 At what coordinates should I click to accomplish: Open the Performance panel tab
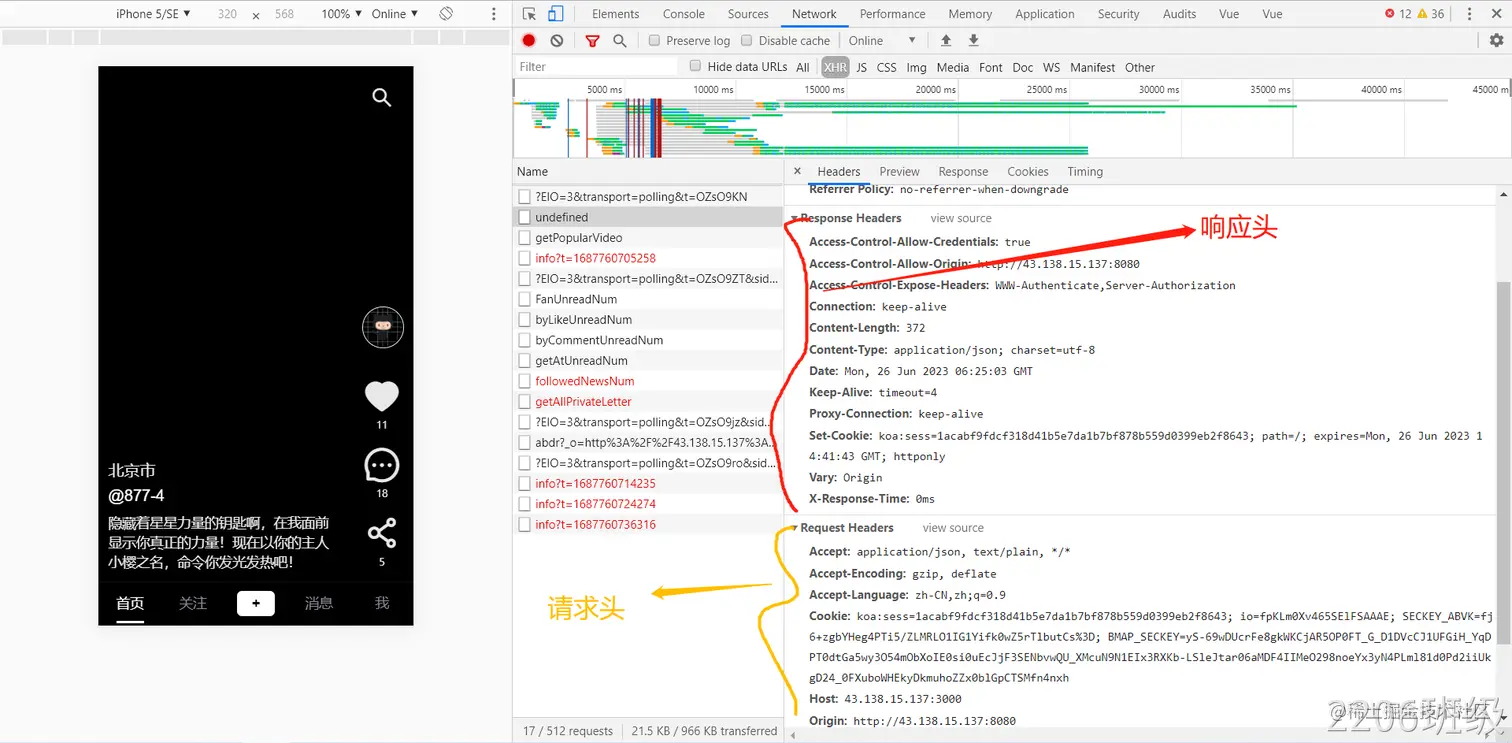click(892, 14)
